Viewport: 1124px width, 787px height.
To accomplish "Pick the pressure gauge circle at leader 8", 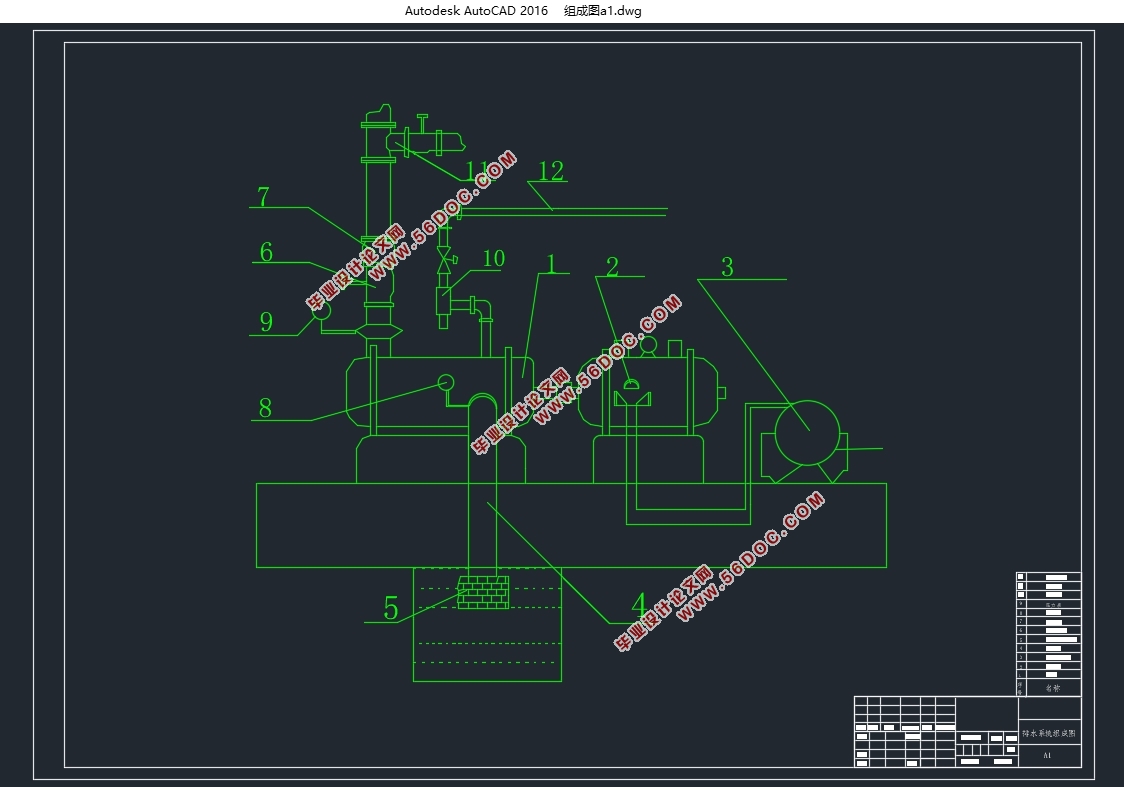I will (446, 382).
